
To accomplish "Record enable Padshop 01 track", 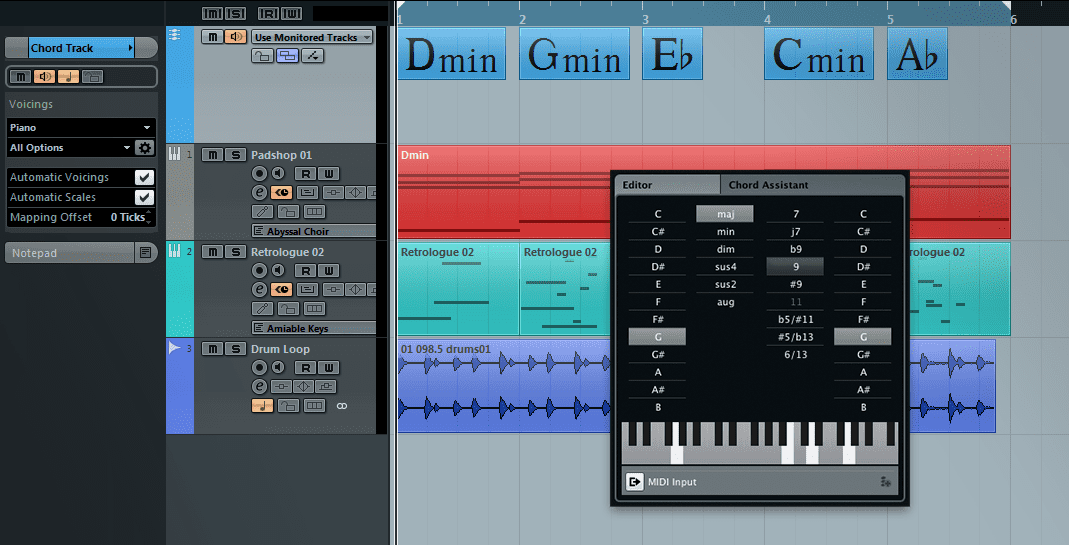I will pos(259,174).
